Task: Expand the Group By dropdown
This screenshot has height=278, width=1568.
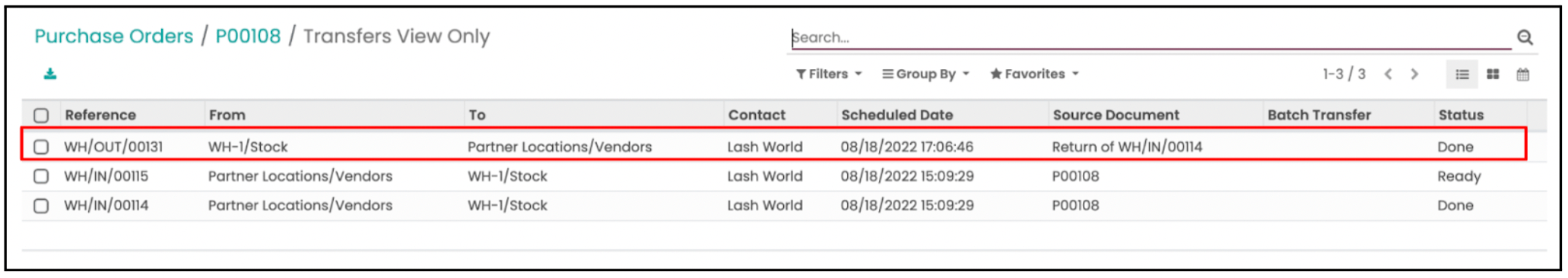Action: (925, 74)
